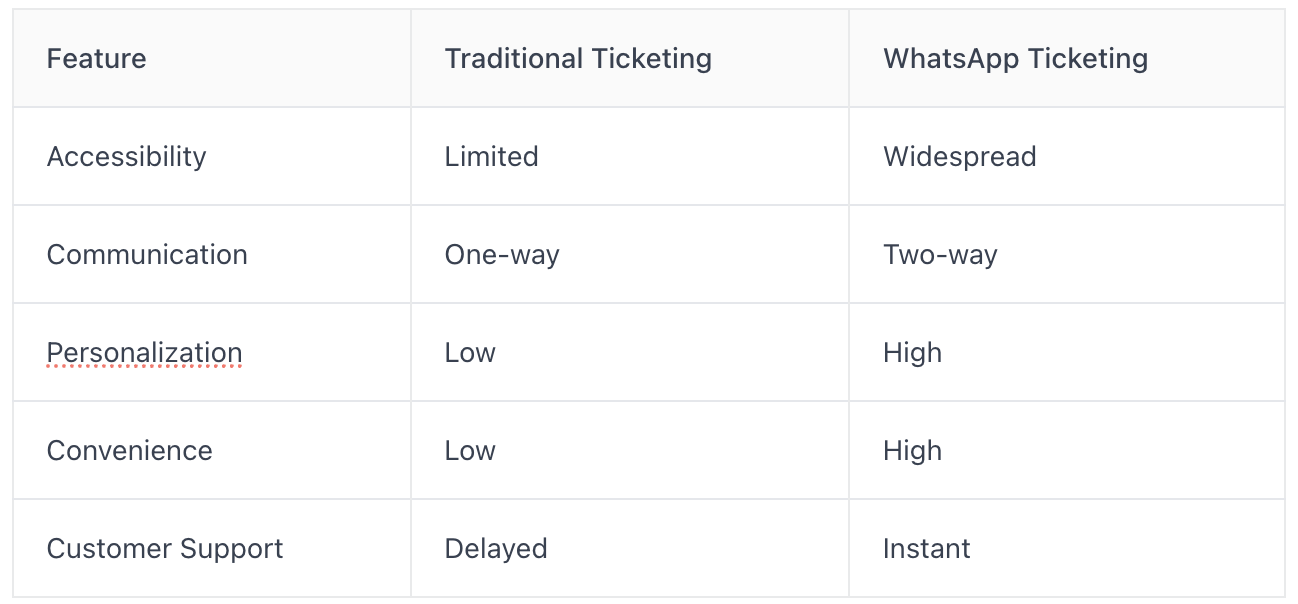This screenshot has height=604, width=1298.
Task: Select the One-way cell
Action: point(502,255)
